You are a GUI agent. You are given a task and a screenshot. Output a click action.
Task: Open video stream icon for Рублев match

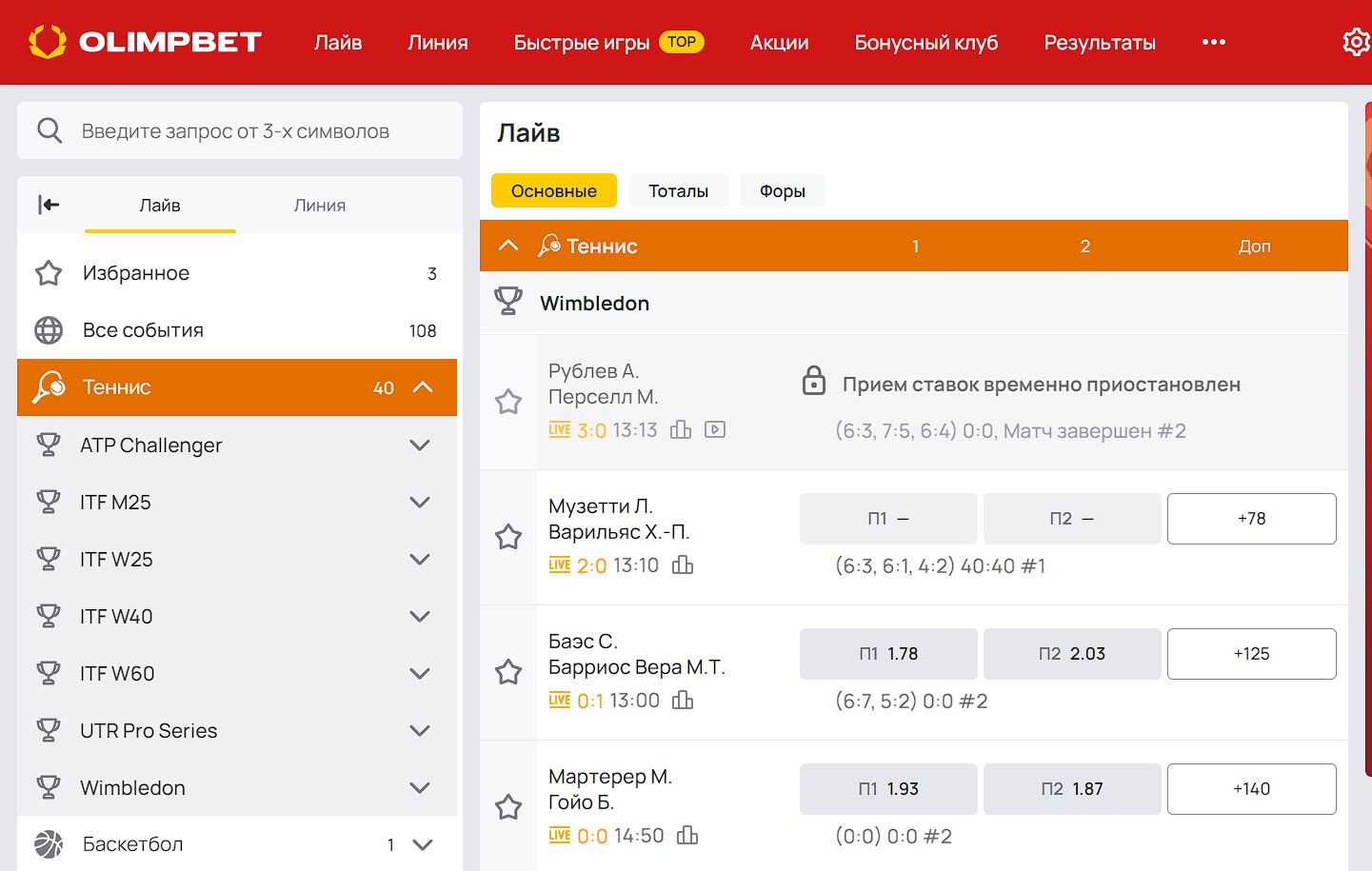(x=715, y=429)
